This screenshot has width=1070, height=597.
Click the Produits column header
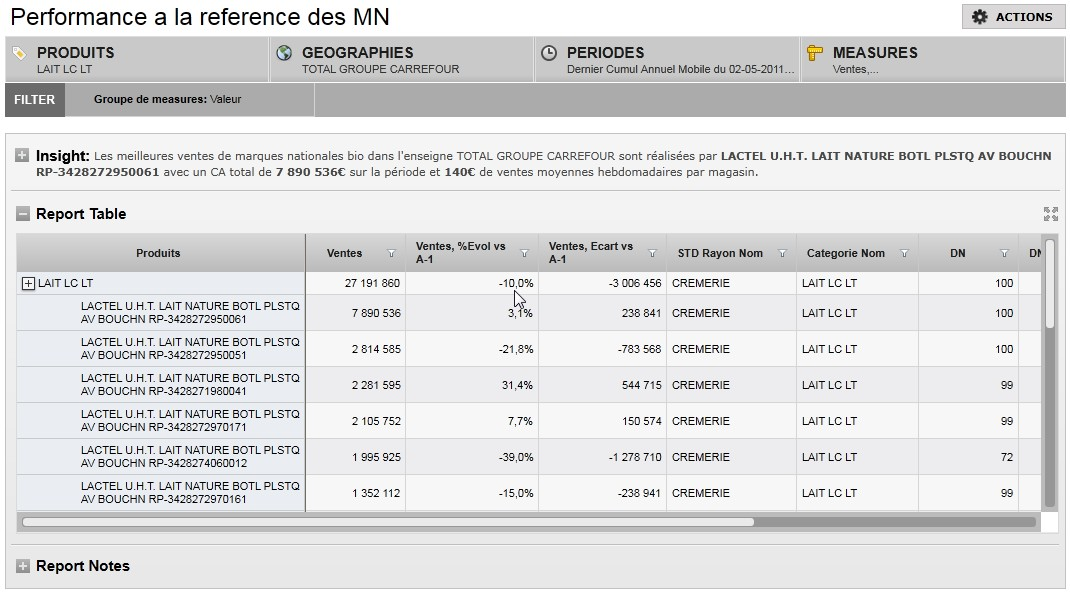161,253
